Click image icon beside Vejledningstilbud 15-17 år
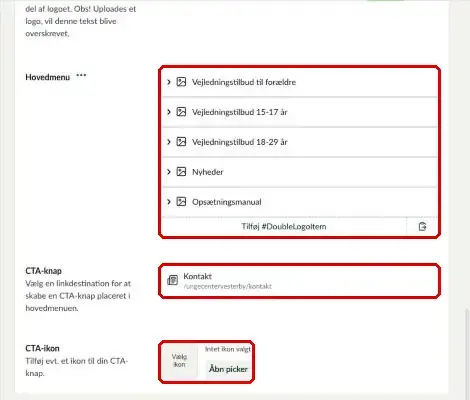 coord(181,112)
